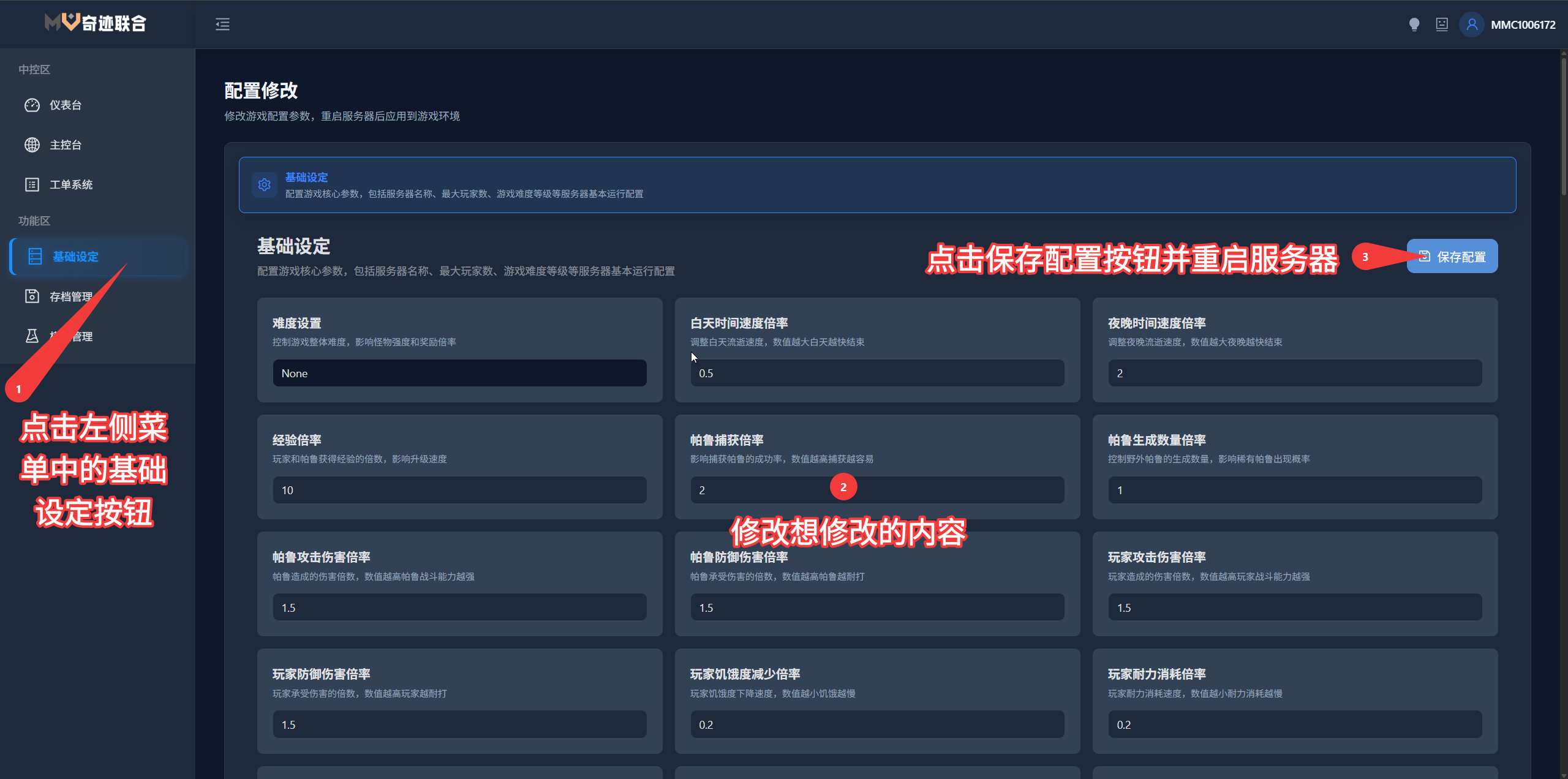The image size is (1568, 779).
Task: Click the gauge icon for 仪表台
Action: point(32,105)
